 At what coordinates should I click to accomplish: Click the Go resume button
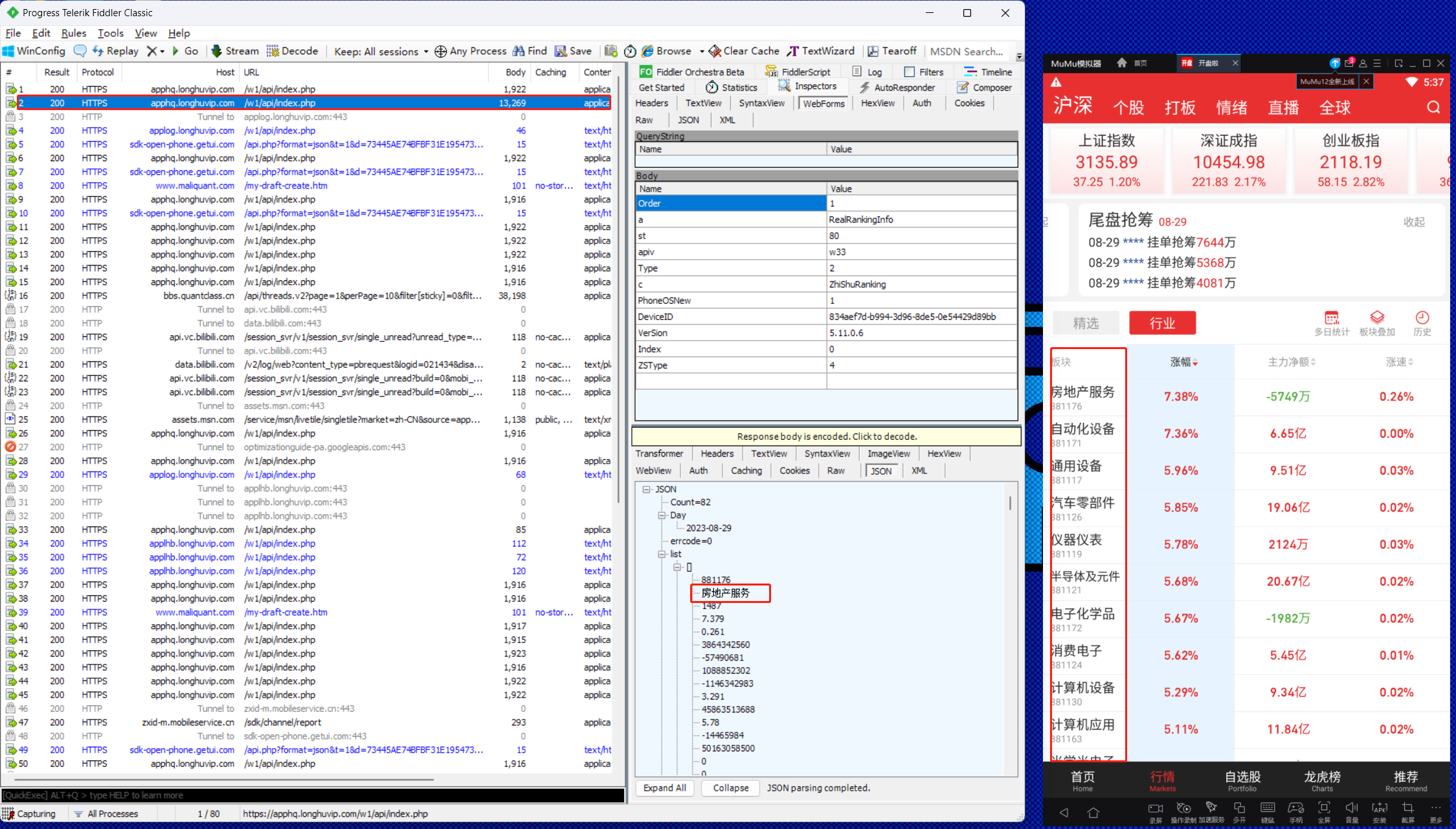[x=185, y=51]
